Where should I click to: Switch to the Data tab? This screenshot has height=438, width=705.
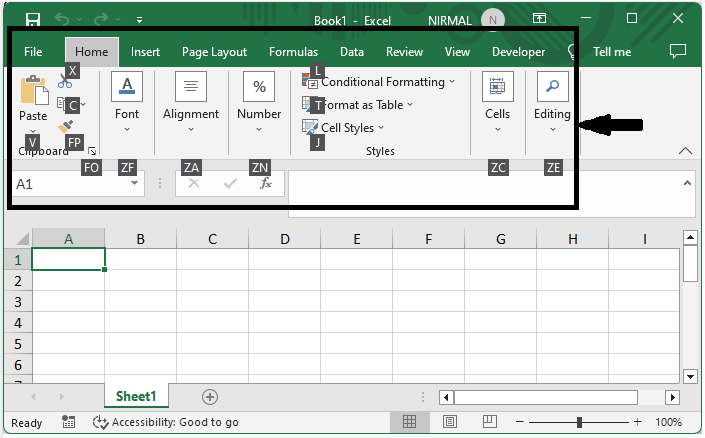tap(352, 52)
